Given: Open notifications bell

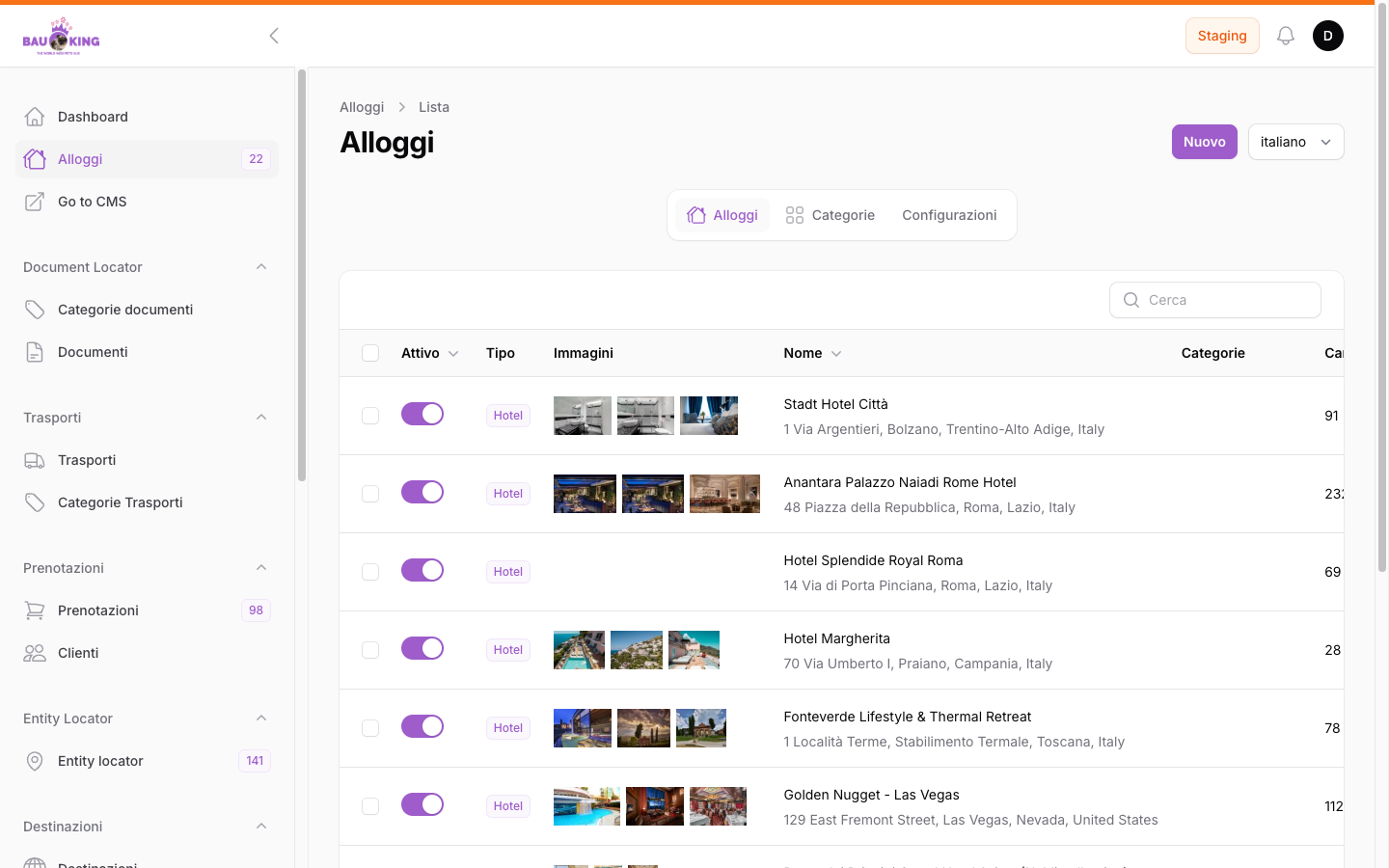Looking at the screenshot, I should pyautogui.click(x=1286, y=36).
